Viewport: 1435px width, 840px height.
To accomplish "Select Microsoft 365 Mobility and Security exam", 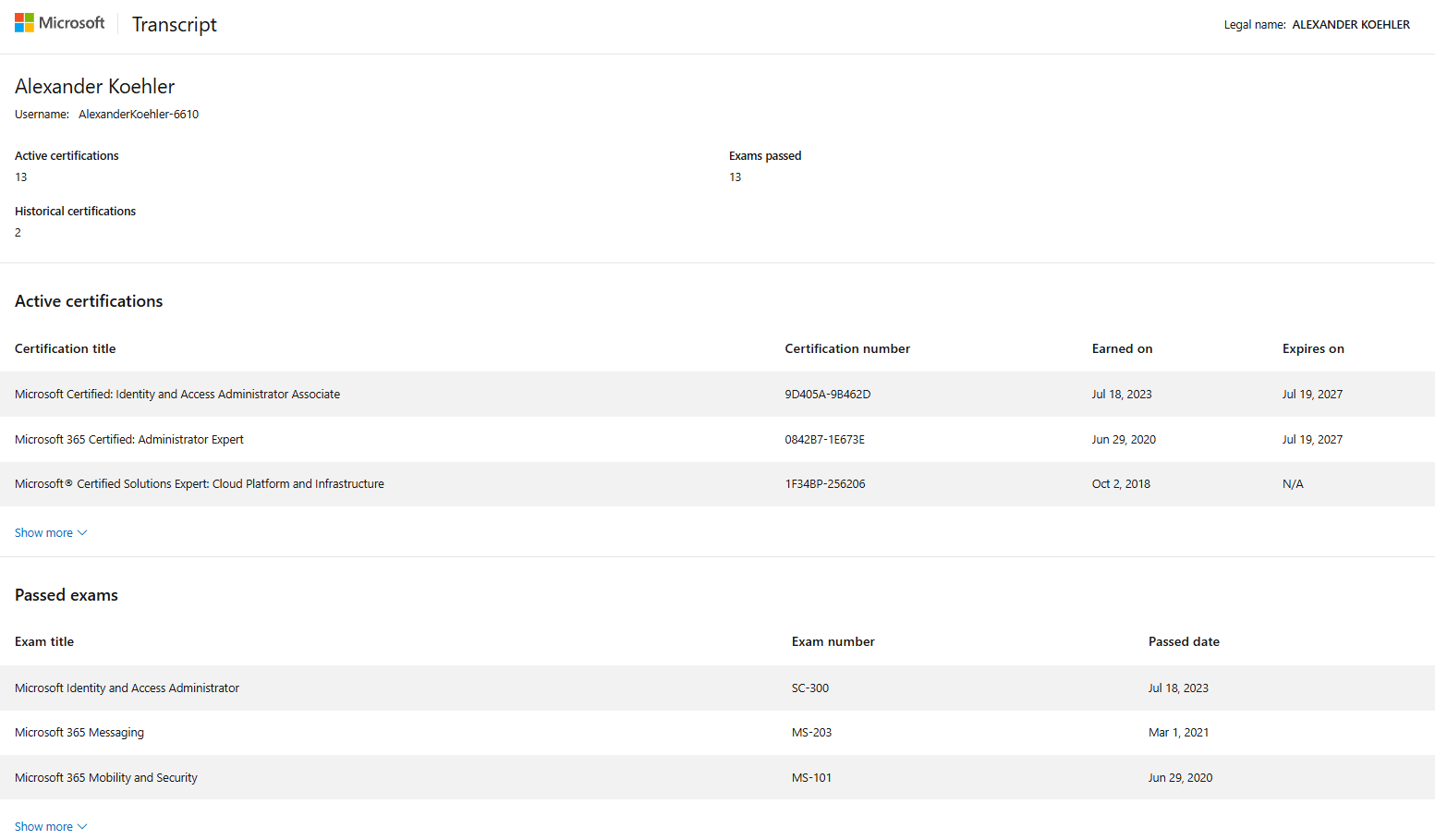I will coord(106,778).
